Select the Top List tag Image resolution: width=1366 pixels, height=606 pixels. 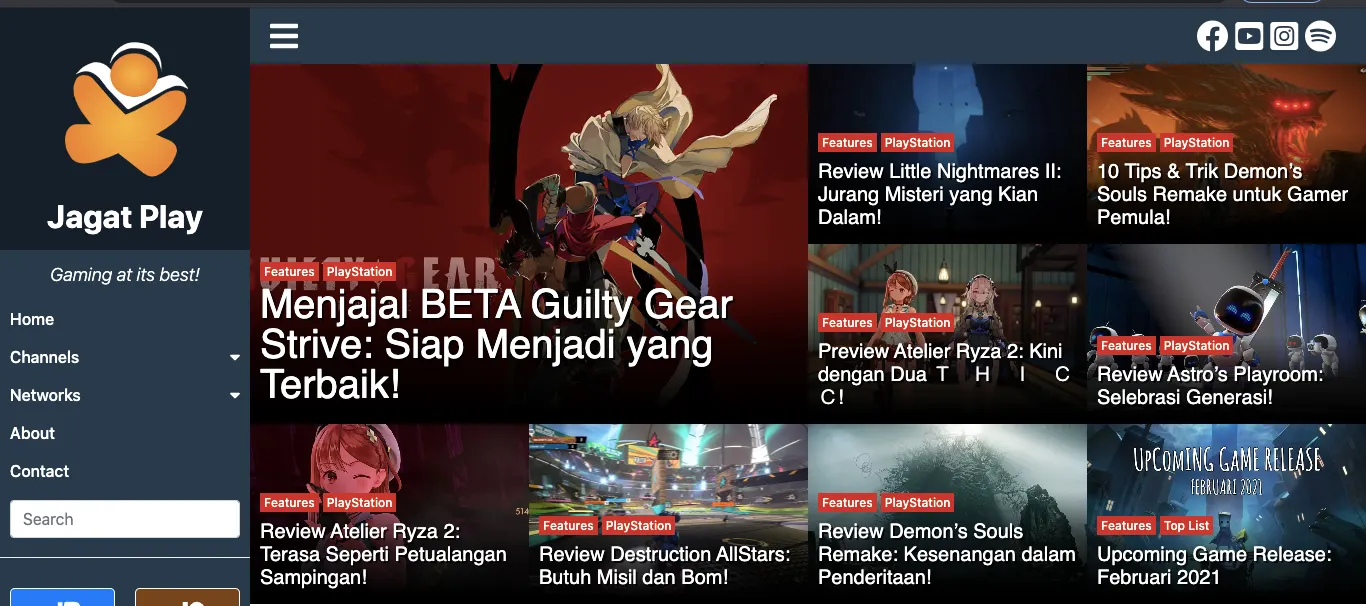tap(1187, 525)
